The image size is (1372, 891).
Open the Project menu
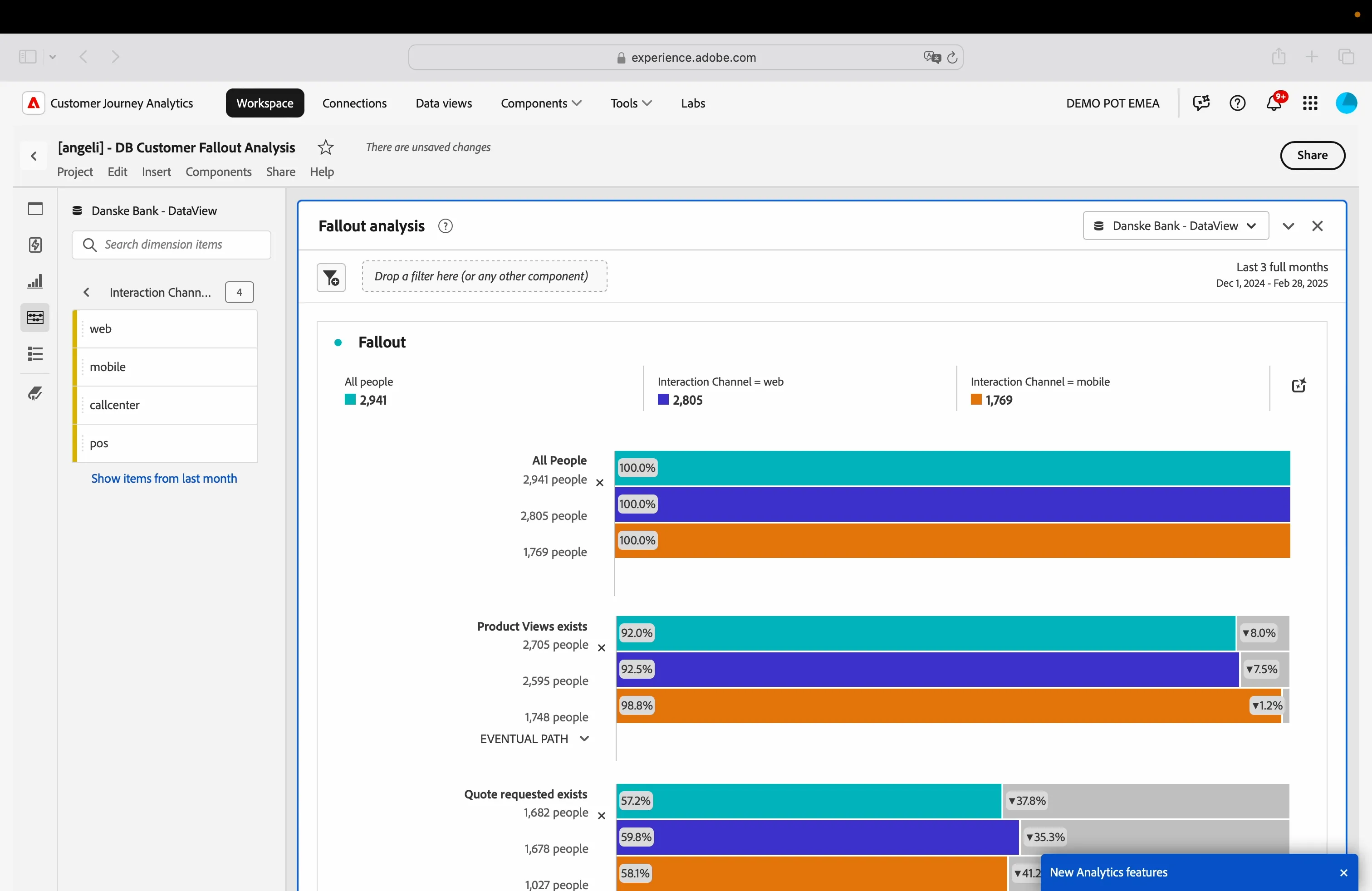(x=75, y=172)
